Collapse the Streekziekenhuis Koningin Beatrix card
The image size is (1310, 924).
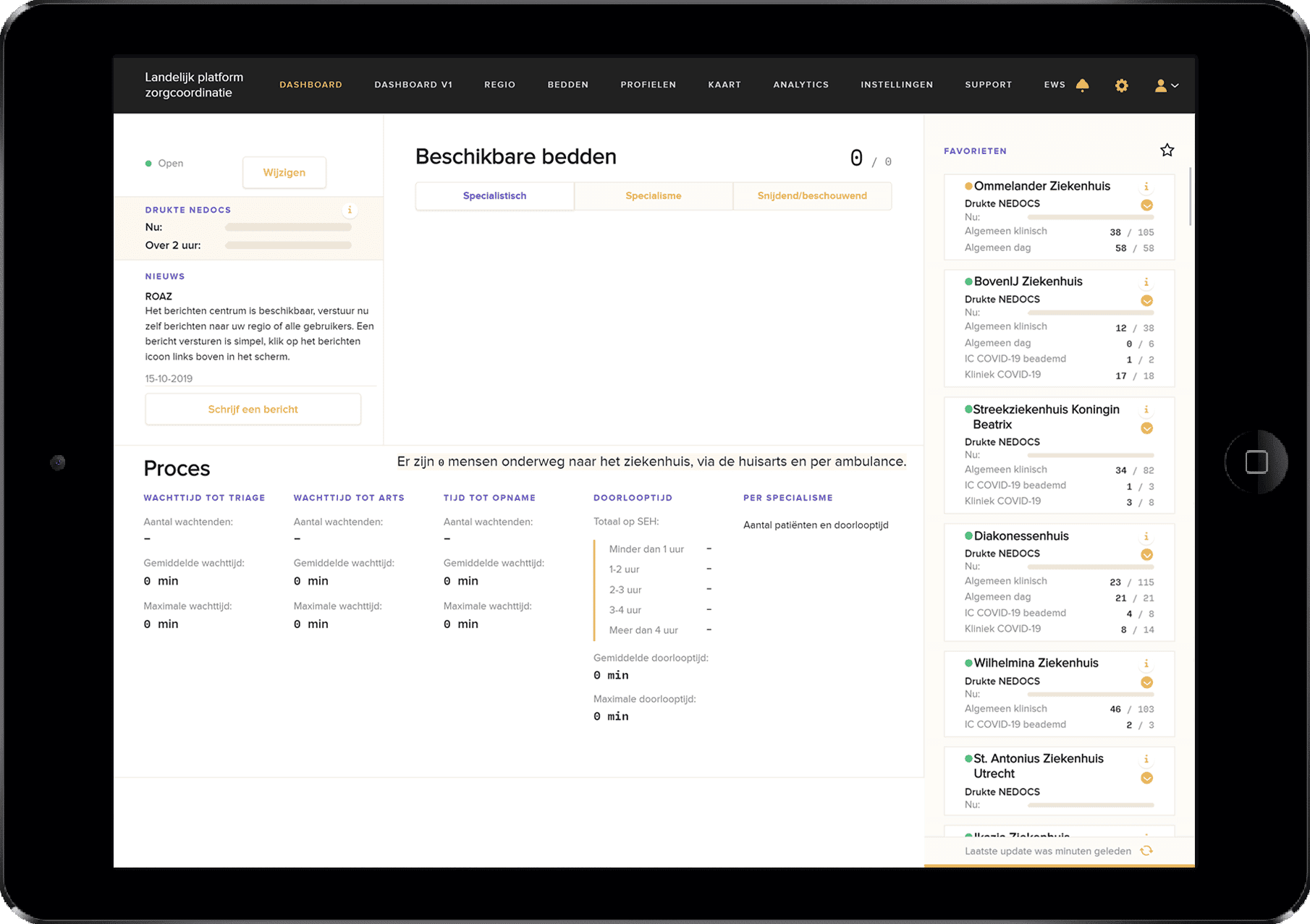[1146, 428]
